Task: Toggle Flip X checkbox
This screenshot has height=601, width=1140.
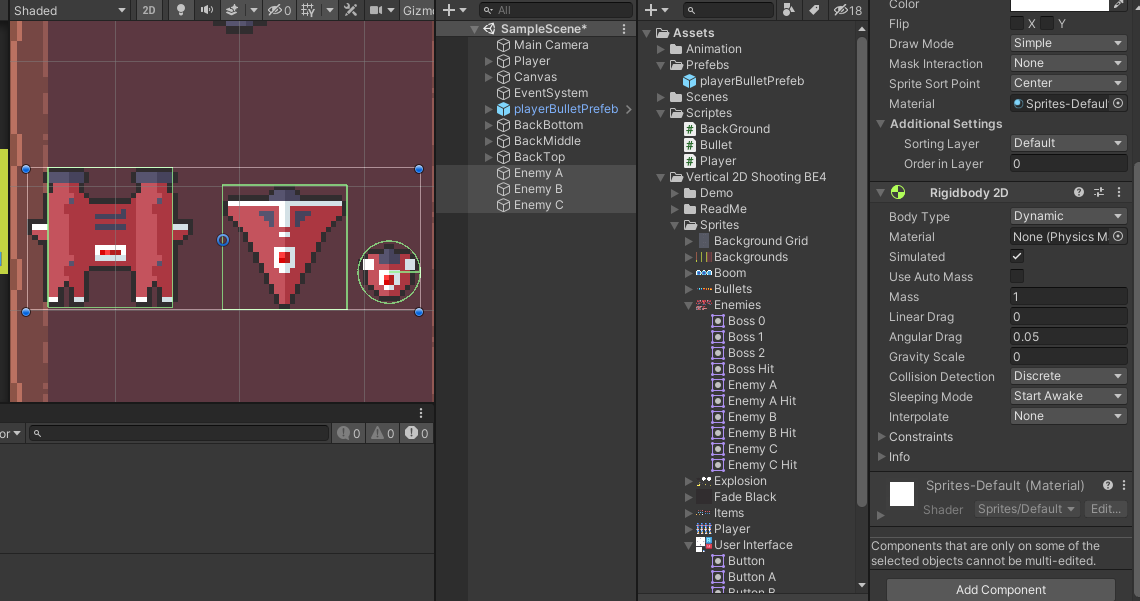Action: 1017,23
